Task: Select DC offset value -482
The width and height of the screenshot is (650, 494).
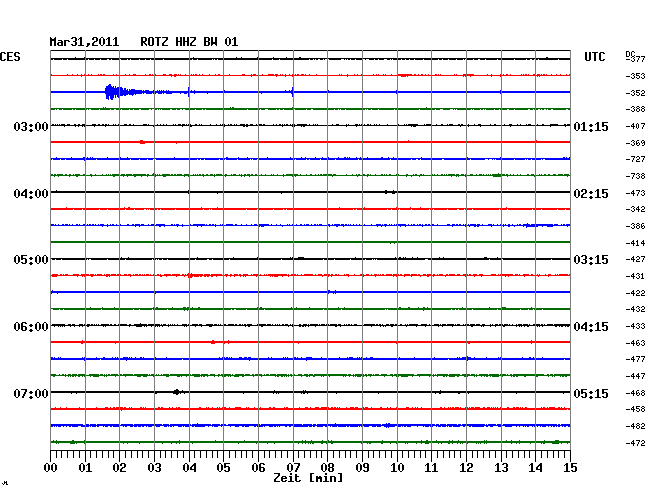Action: coord(636,426)
